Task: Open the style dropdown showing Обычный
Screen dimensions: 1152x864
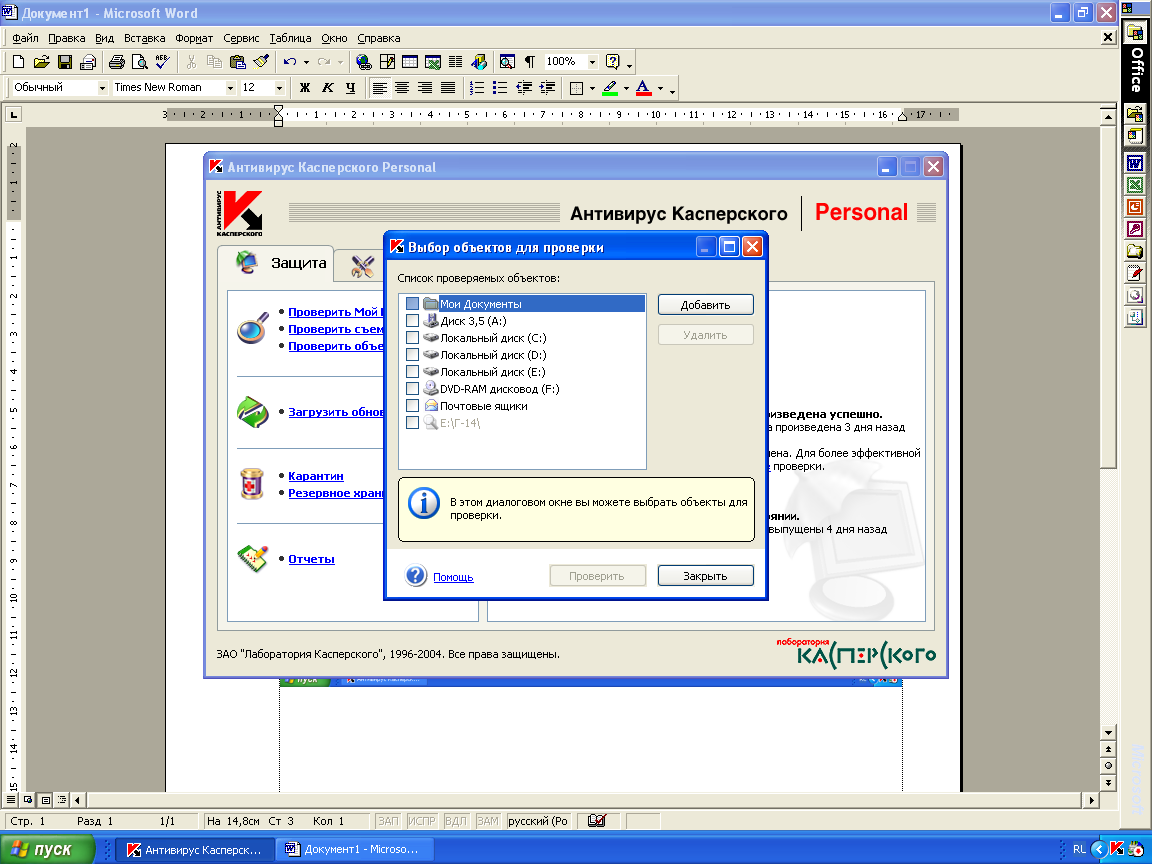Action: tap(102, 87)
